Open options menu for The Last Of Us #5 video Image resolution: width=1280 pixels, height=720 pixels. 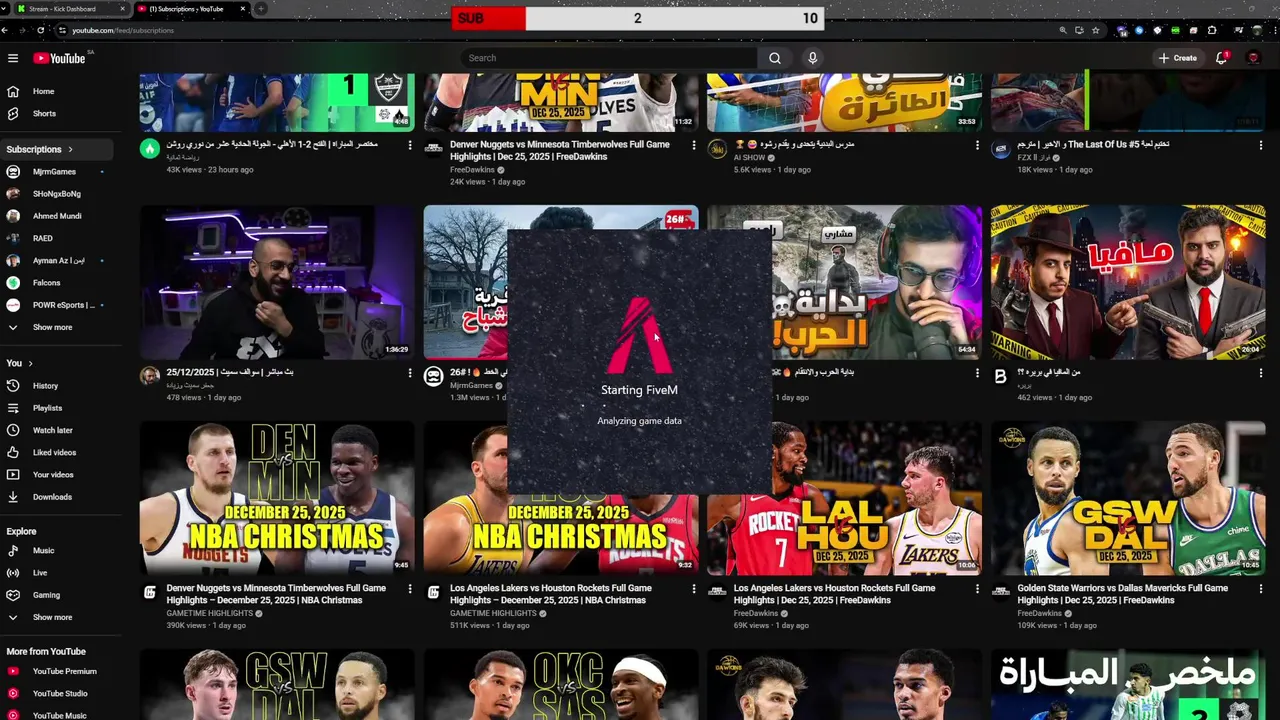click(1261, 145)
